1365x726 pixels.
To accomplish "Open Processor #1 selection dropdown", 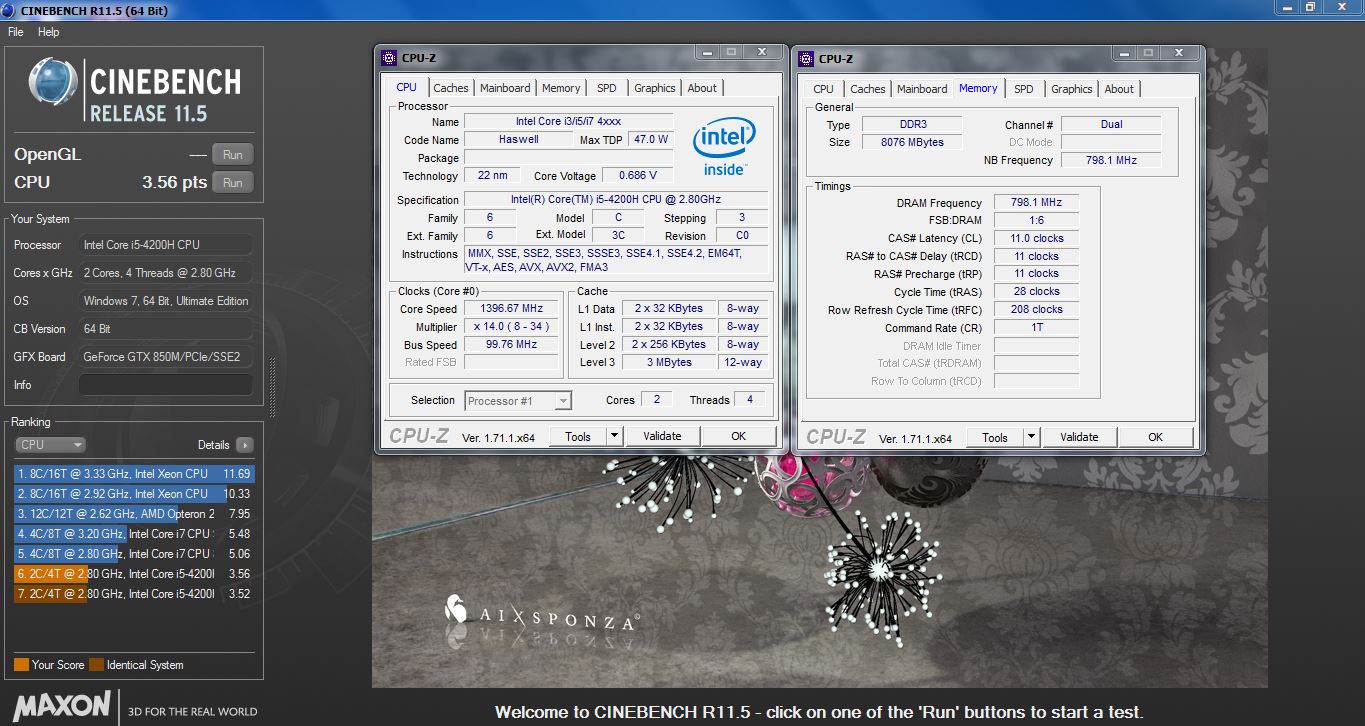I will tap(518, 401).
